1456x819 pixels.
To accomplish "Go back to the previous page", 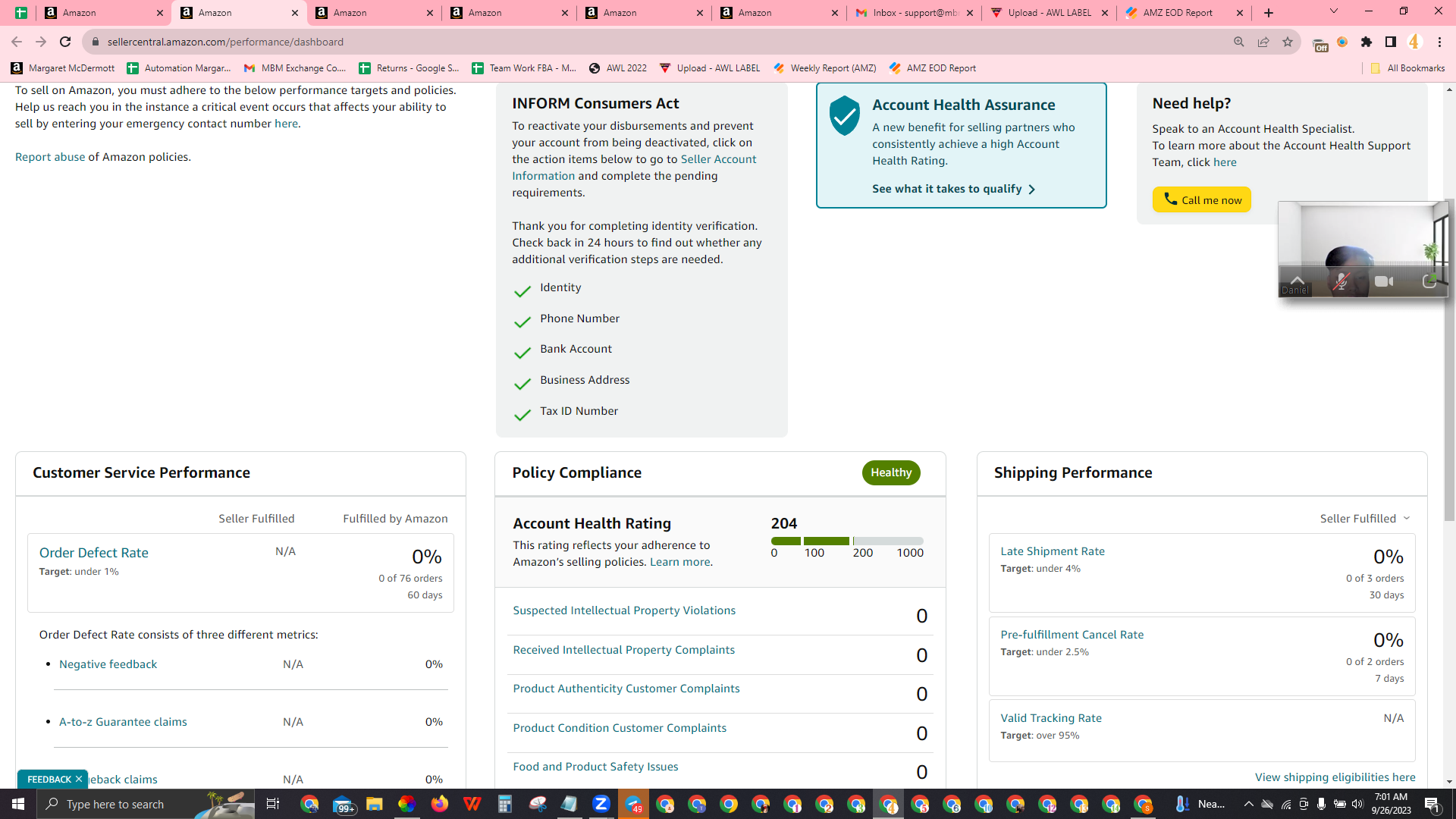I will [x=17, y=42].
